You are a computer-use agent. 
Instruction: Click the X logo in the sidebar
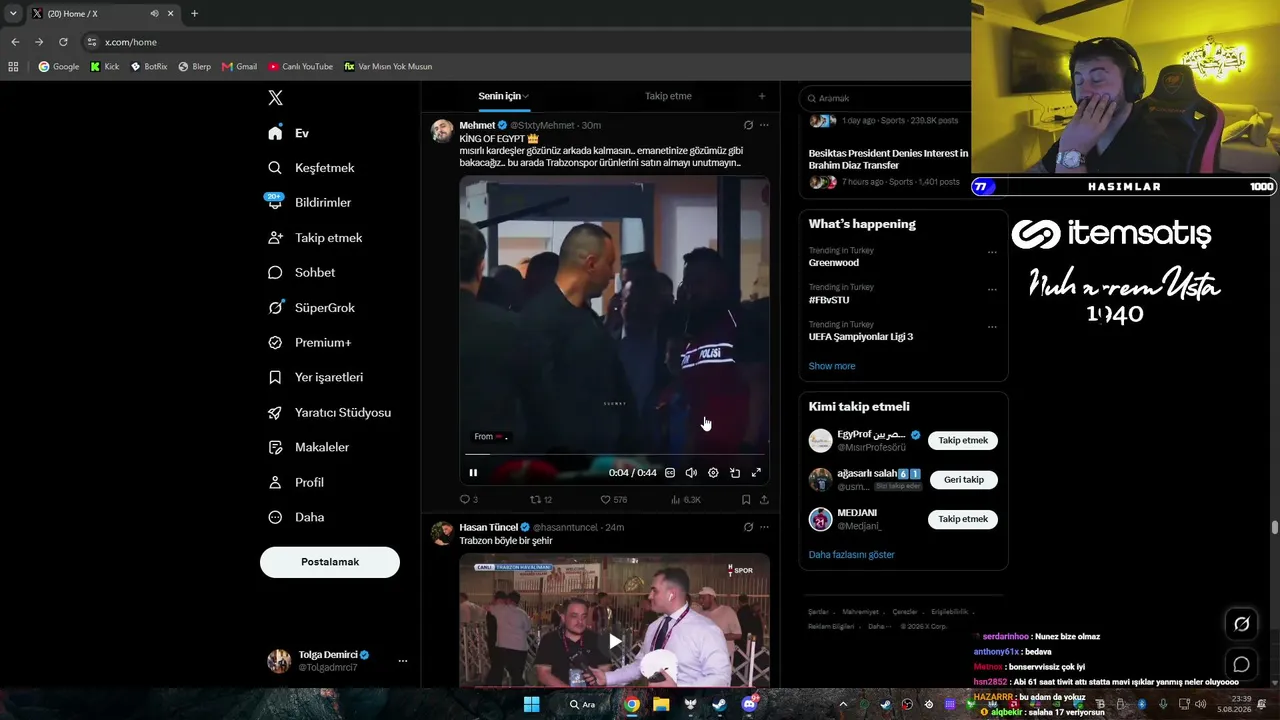[275, 97]
